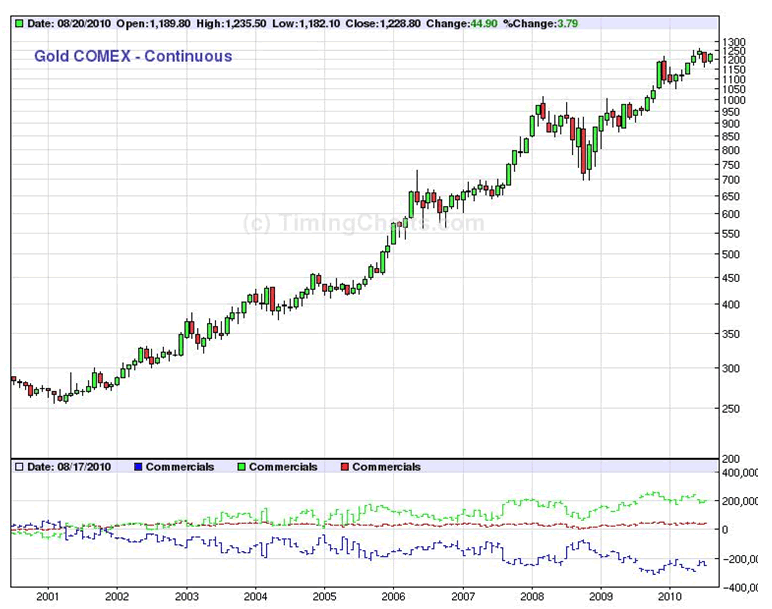This screenshot has width=772, height=609.
Task: Select the 2001 year label on the time axis
Action: 48,597
